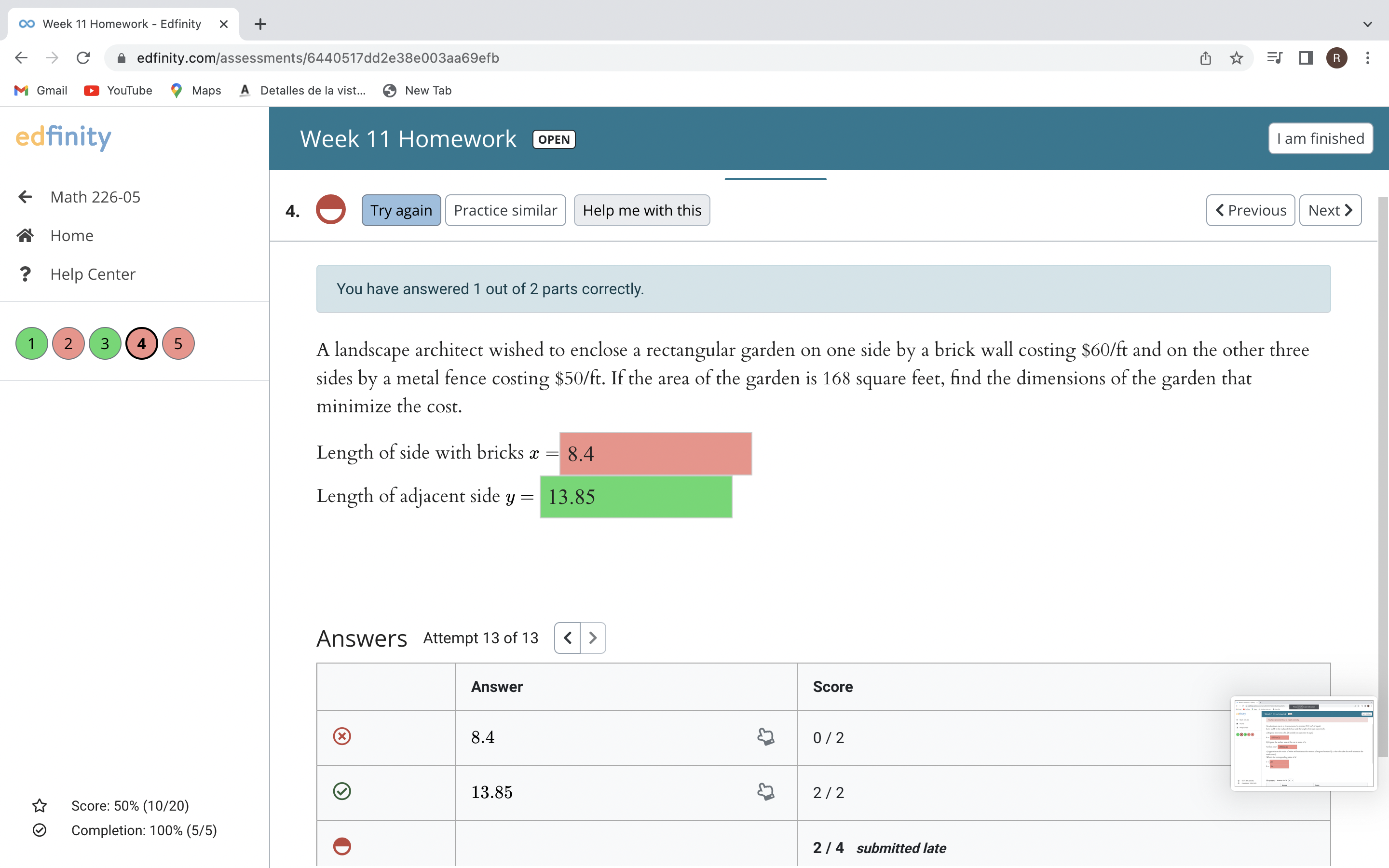Jump to question 2 circle
This screenshot has height=868, width=1389.
tap(68, 343)
